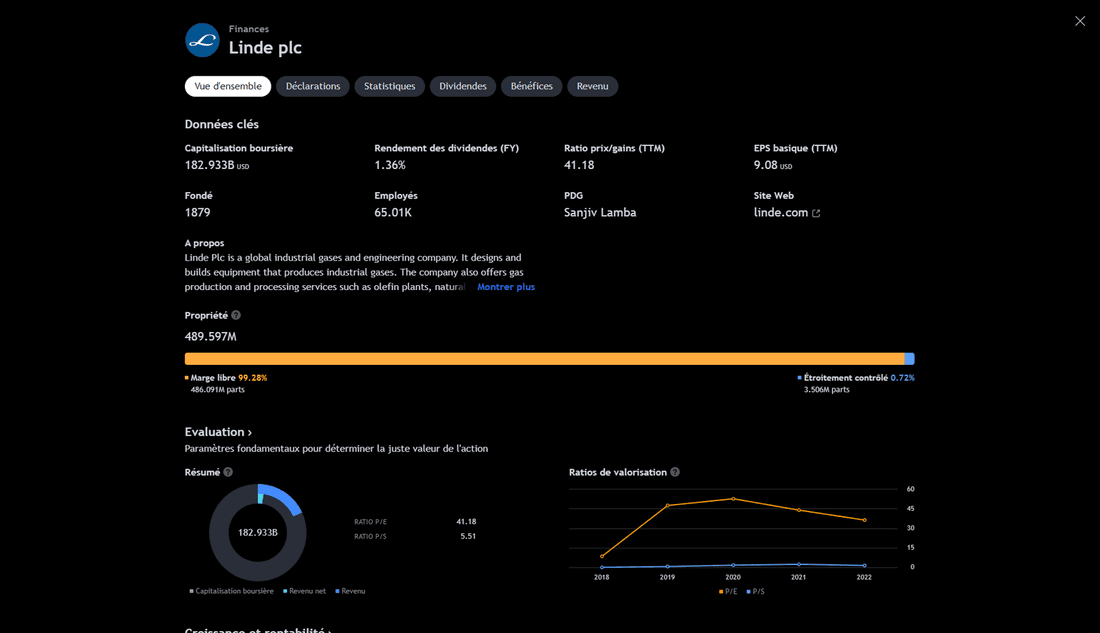The image size is (1100, 633).
Task: Toggle the P/E legend in valuation chart
Action: pos(728,592)
